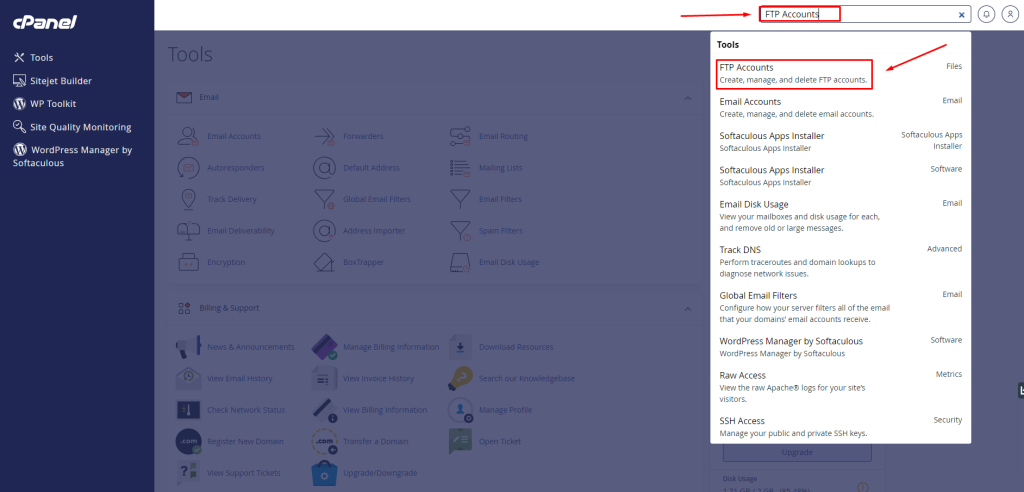Viewport: 1024px width, 492px height.
Task: Select Email Accounts search result
Action: click(840, 108)
